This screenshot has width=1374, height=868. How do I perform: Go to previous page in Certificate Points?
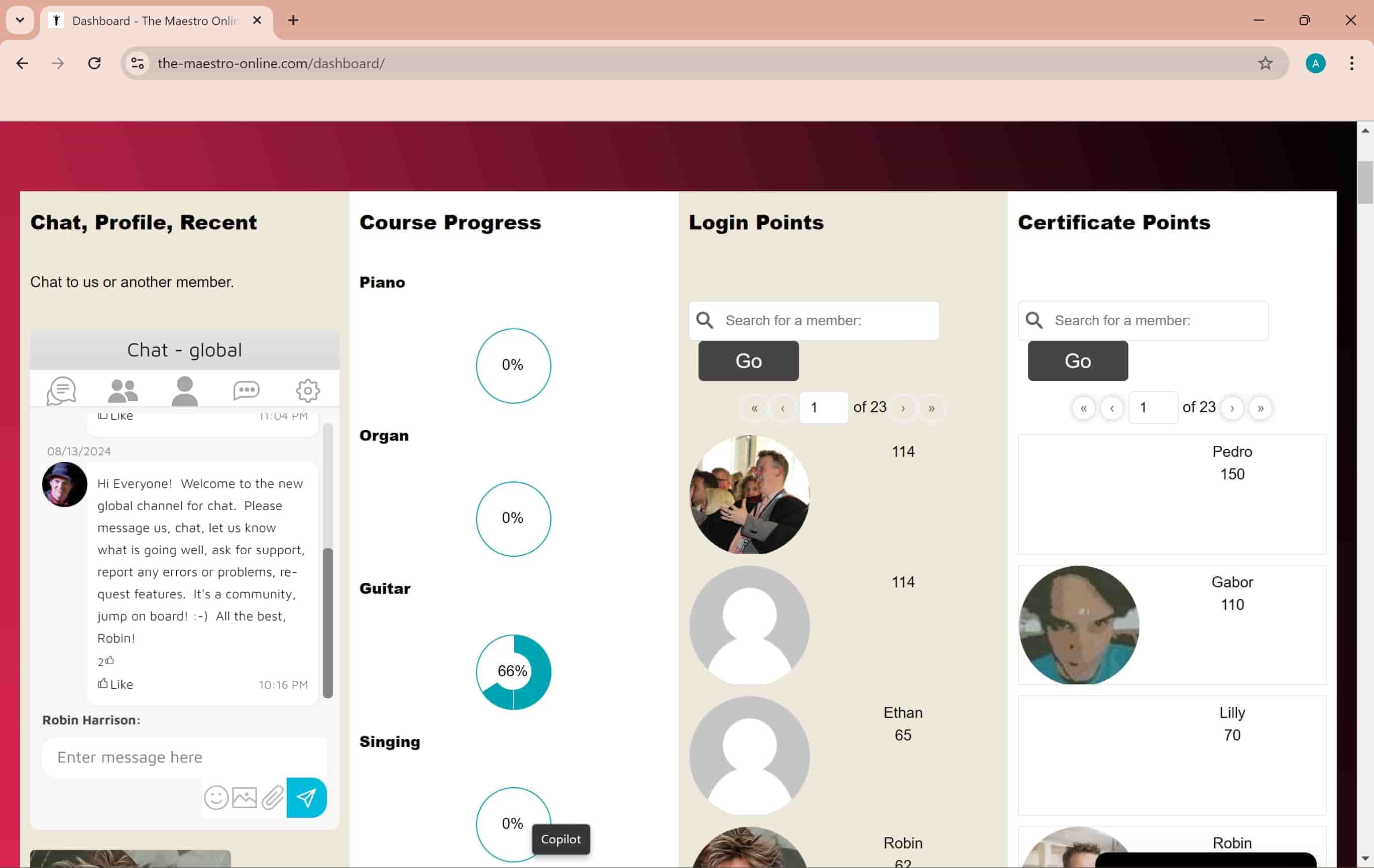[x=1112, y=408]
